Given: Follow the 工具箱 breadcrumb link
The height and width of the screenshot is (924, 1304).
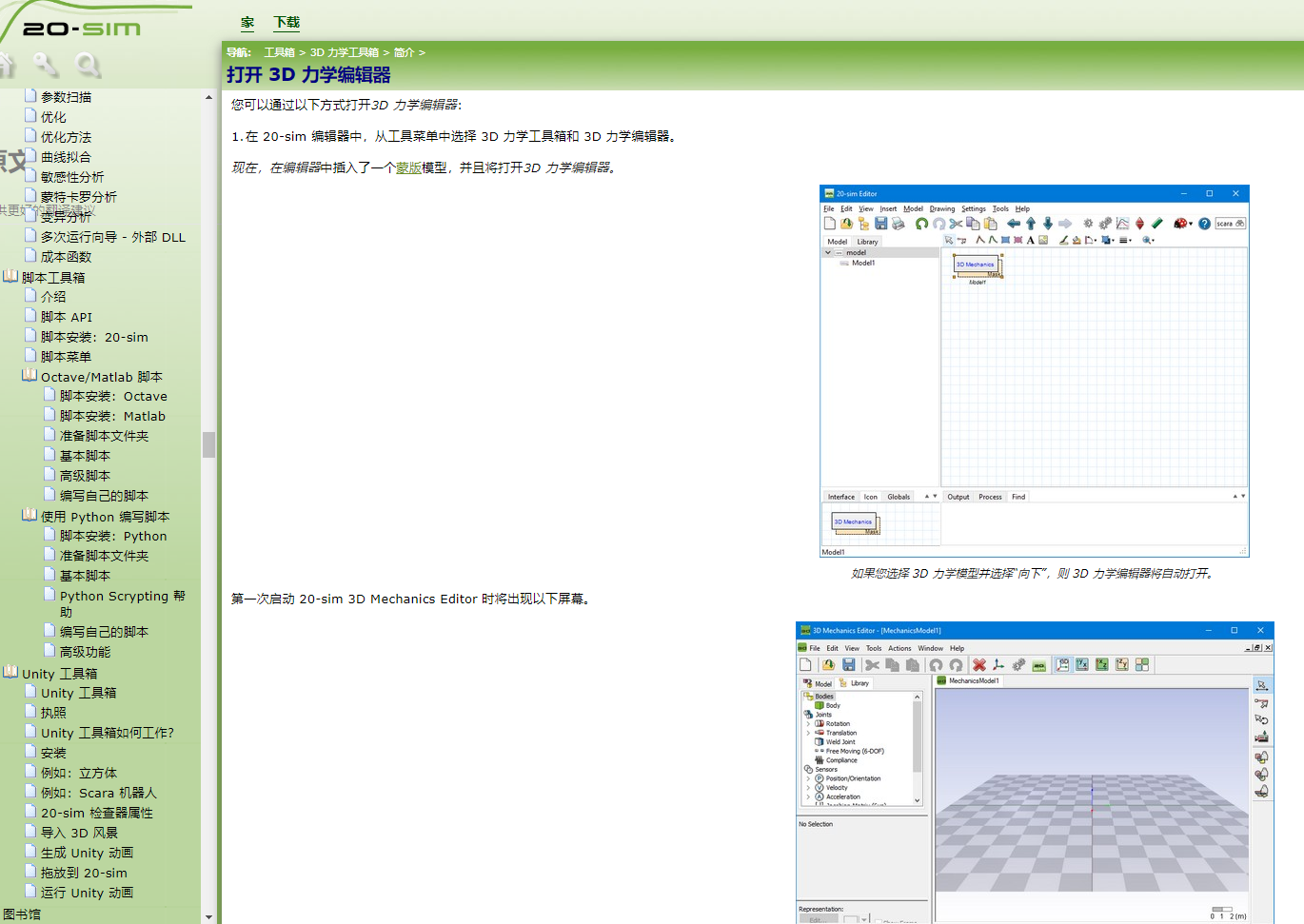Looking at the screenshot, I should 279,52.
